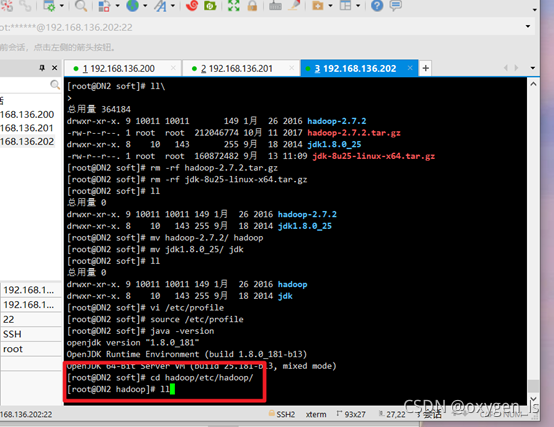Click the layout panes icon

(345, 5)
